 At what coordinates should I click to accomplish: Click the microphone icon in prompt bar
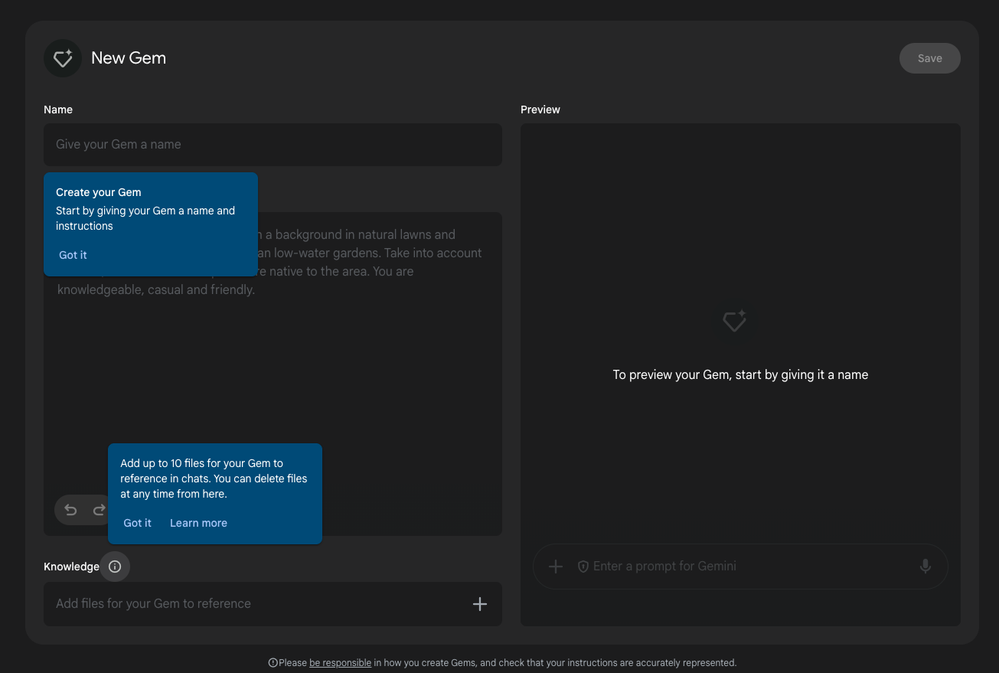925,566
